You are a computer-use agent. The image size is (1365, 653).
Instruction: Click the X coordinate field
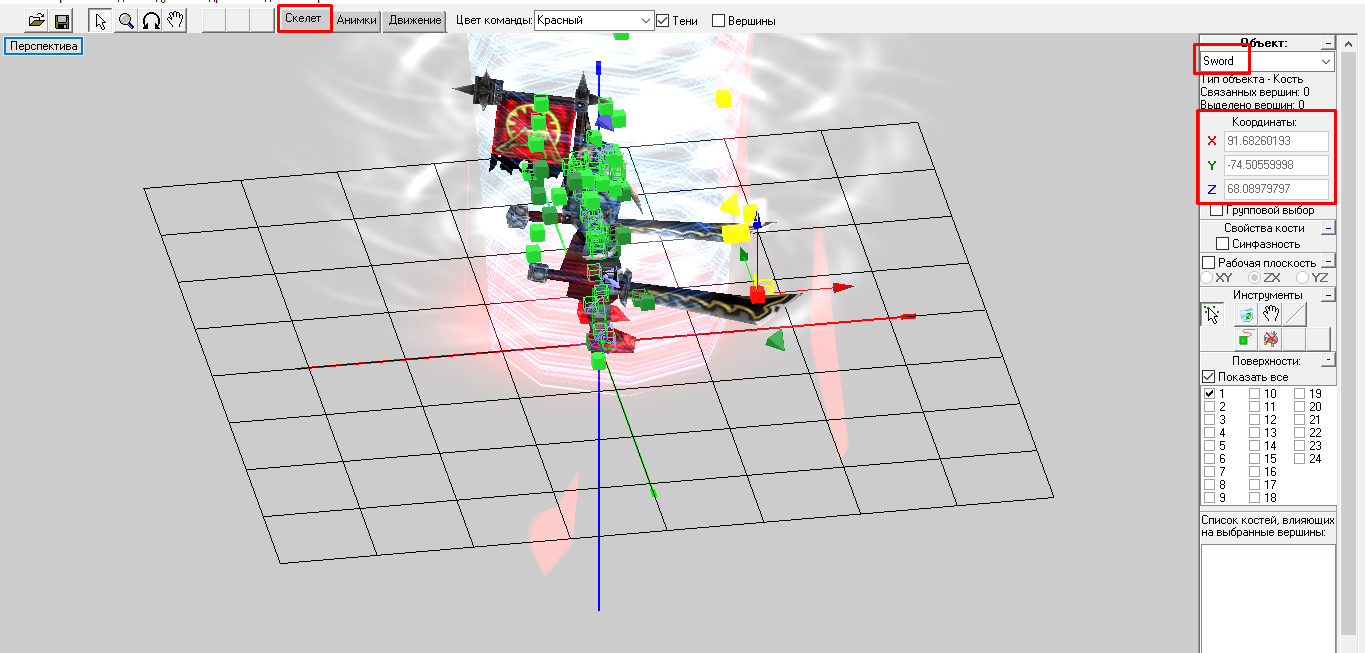tap(1276, 141)
